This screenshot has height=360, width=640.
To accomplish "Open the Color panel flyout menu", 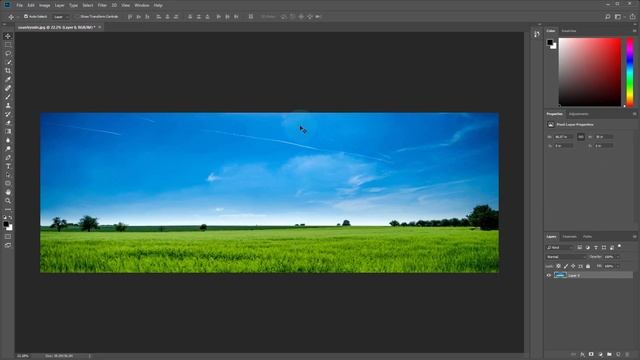I will [x=634, y=31].
